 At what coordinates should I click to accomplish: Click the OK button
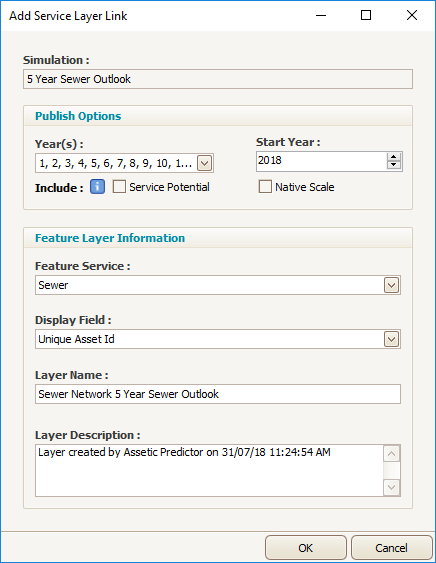(306, 548)
